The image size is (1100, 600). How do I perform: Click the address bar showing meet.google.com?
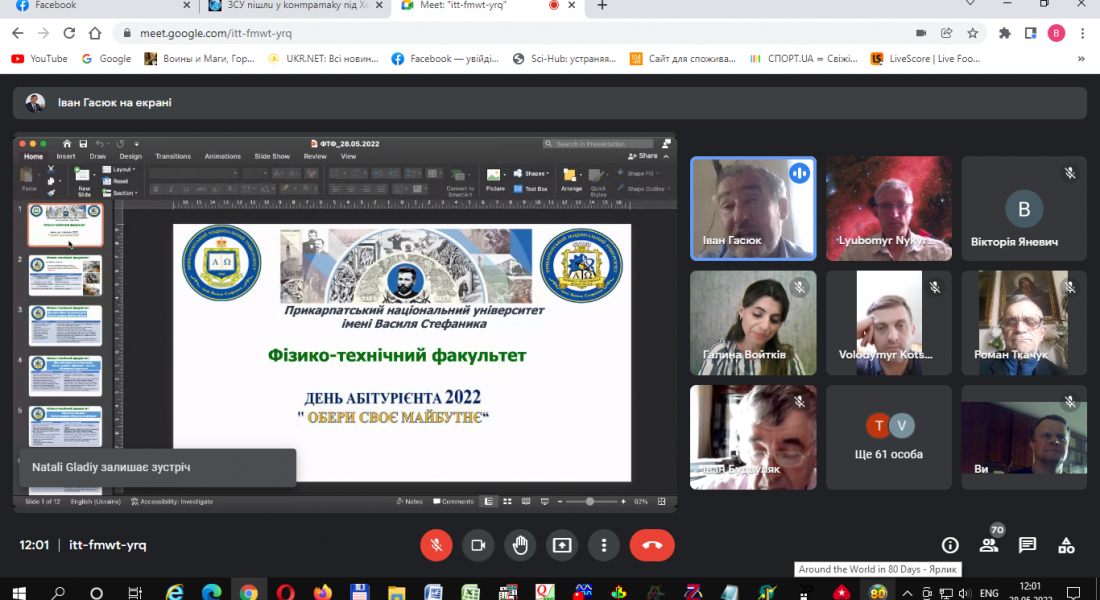click(x=500, y=33)
